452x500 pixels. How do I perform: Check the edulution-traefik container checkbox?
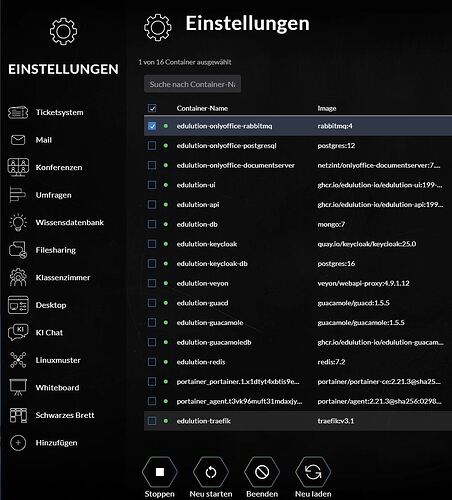point(152,421)
